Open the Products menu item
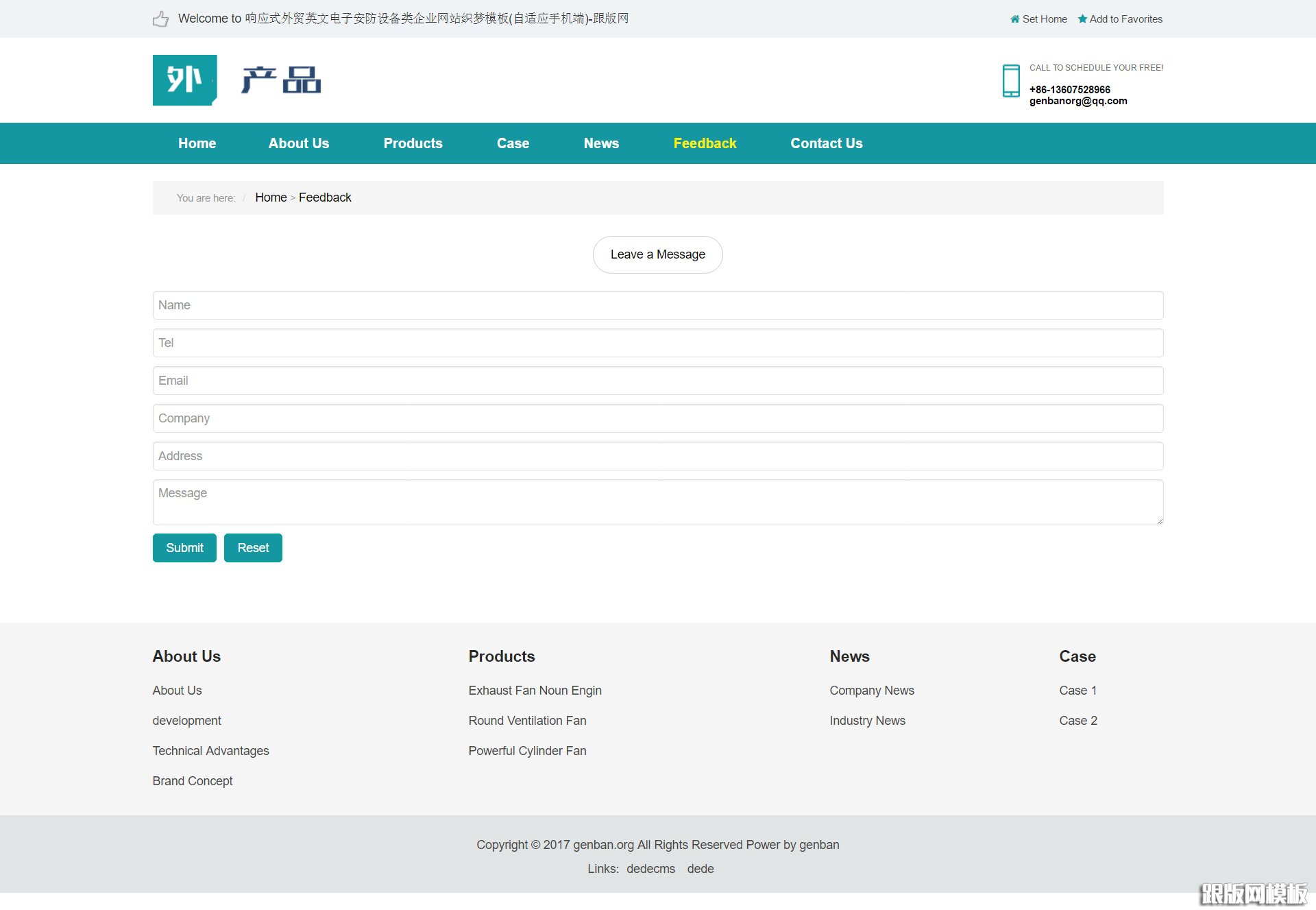The width and height of the screenshot is (1316, 910). click(x=413, y=143)
